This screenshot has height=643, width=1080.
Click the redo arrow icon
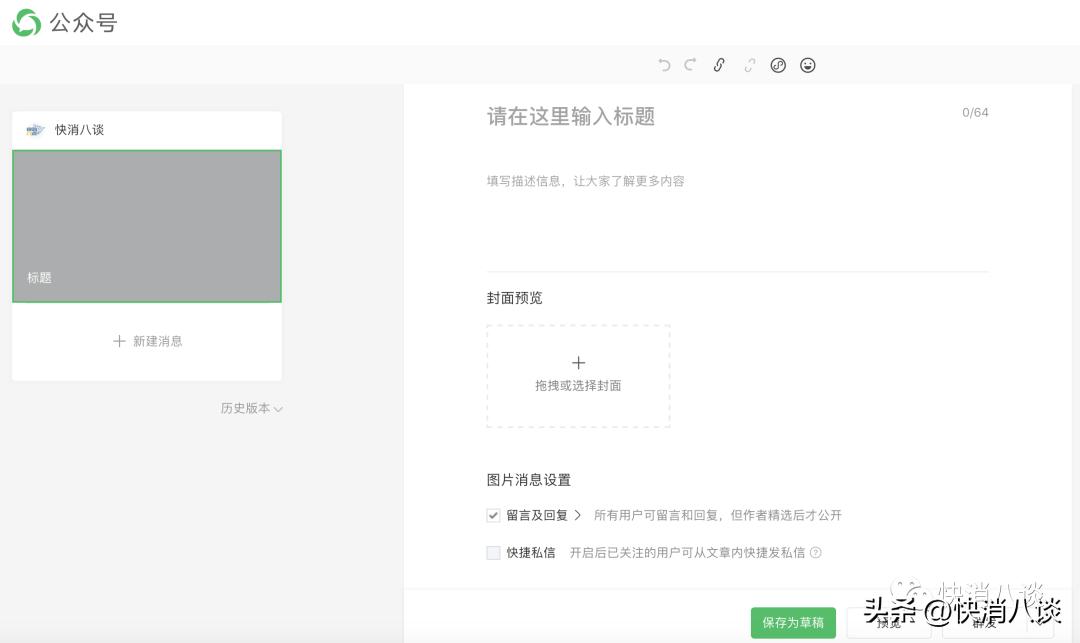click(689, 65)
